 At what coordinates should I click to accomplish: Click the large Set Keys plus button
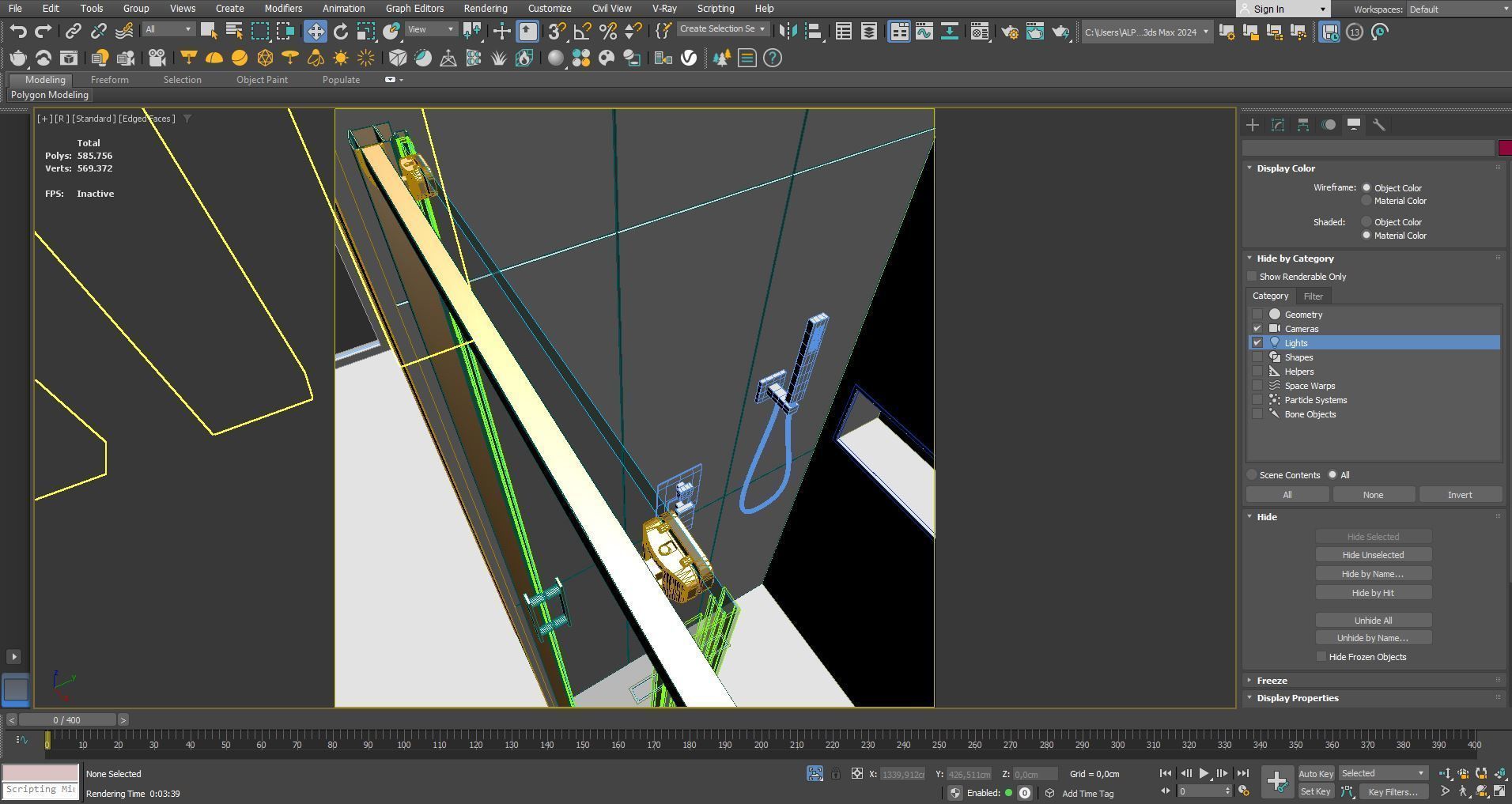(x=1276, y=782)
